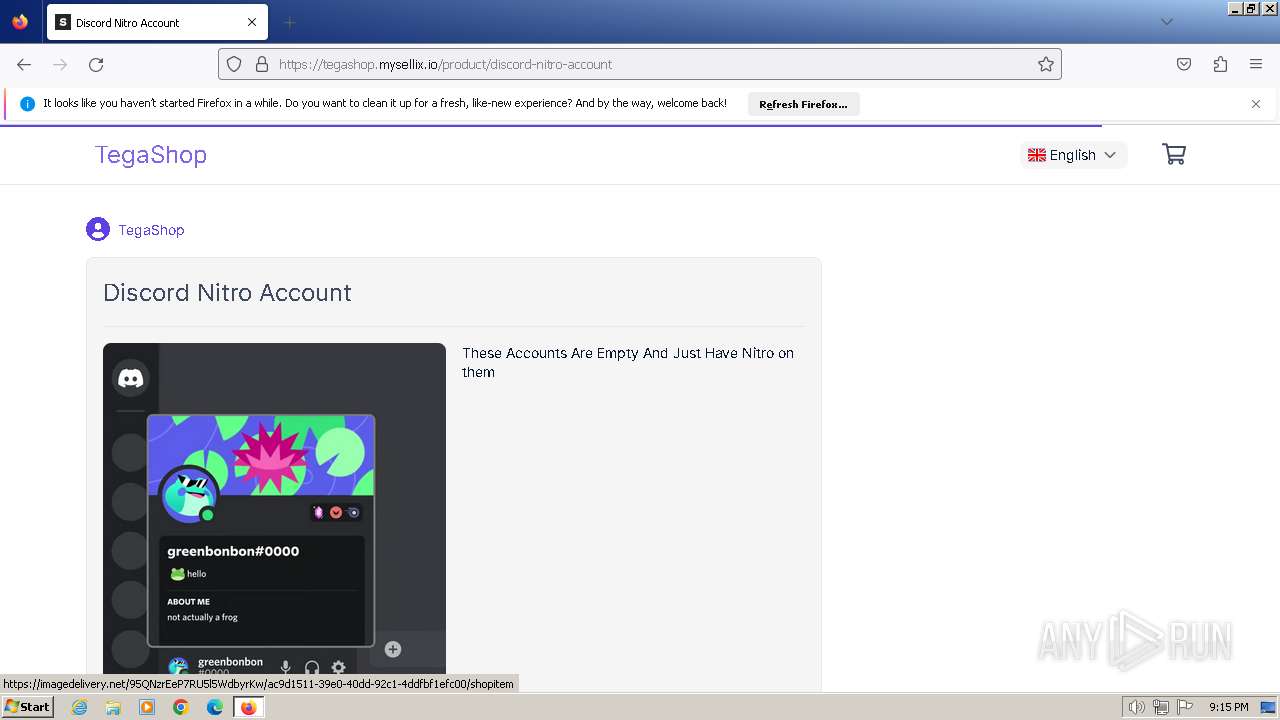Click the TegaShop seller avatar icon
1280x720 pixels.
98,230
